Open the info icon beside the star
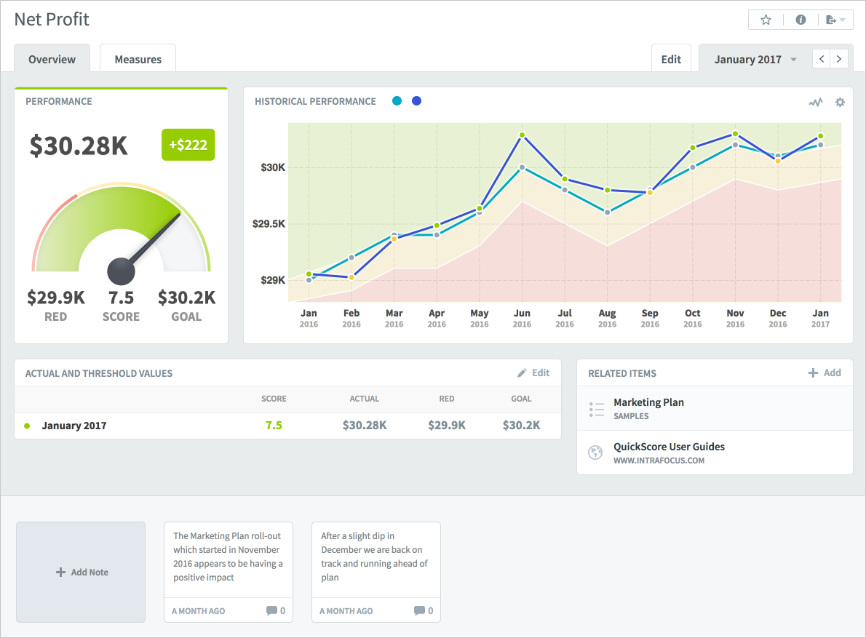The height and width of the screenshot is (638, 866). click(801, 19)
